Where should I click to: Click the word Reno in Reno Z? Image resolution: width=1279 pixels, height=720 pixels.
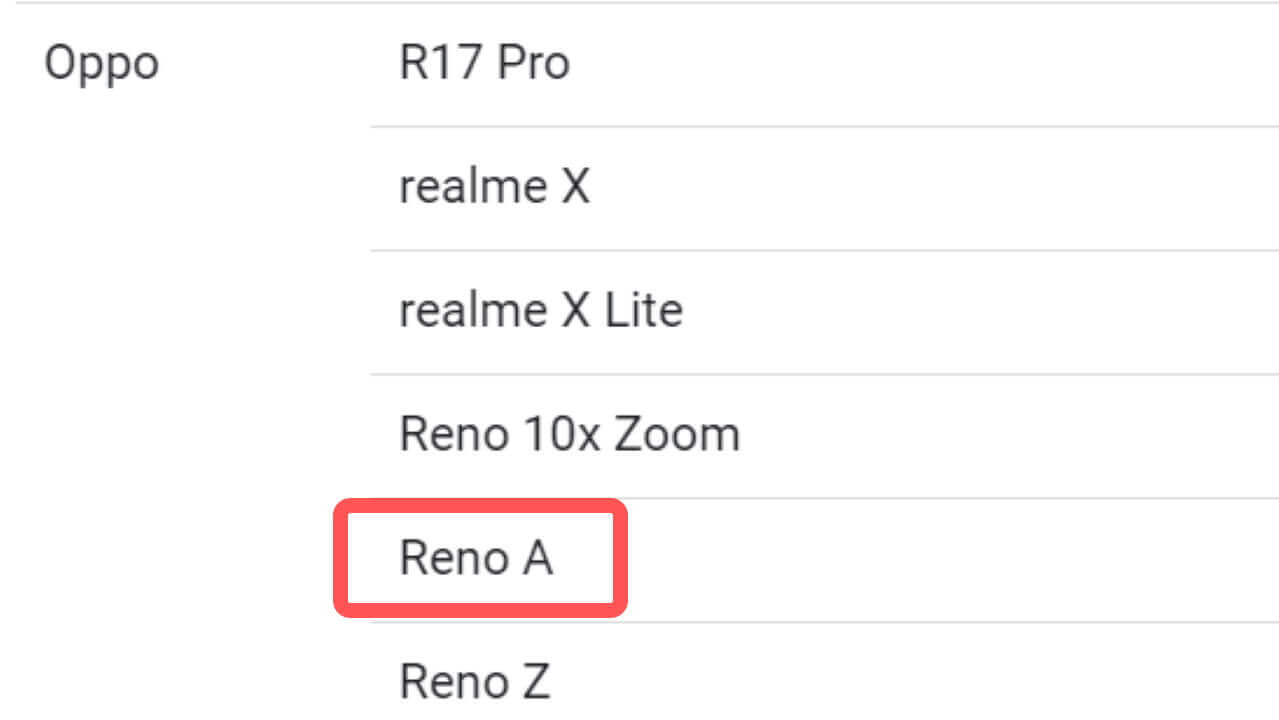(454, 682)
